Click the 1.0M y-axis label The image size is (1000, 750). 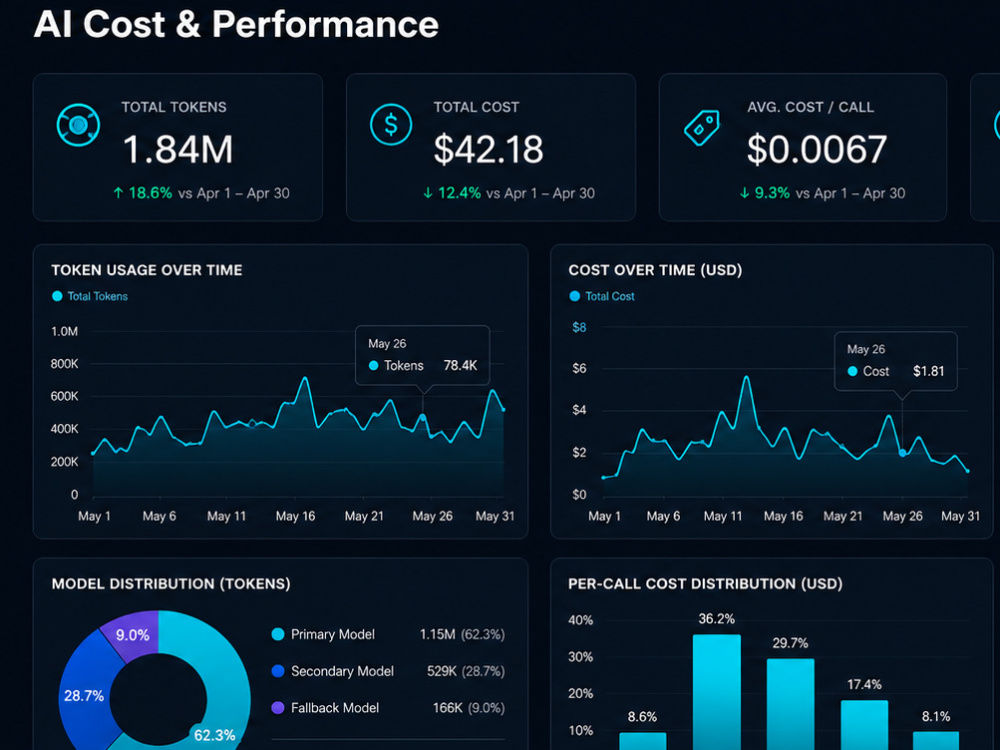pyautogui.click(x=64, y=332)
